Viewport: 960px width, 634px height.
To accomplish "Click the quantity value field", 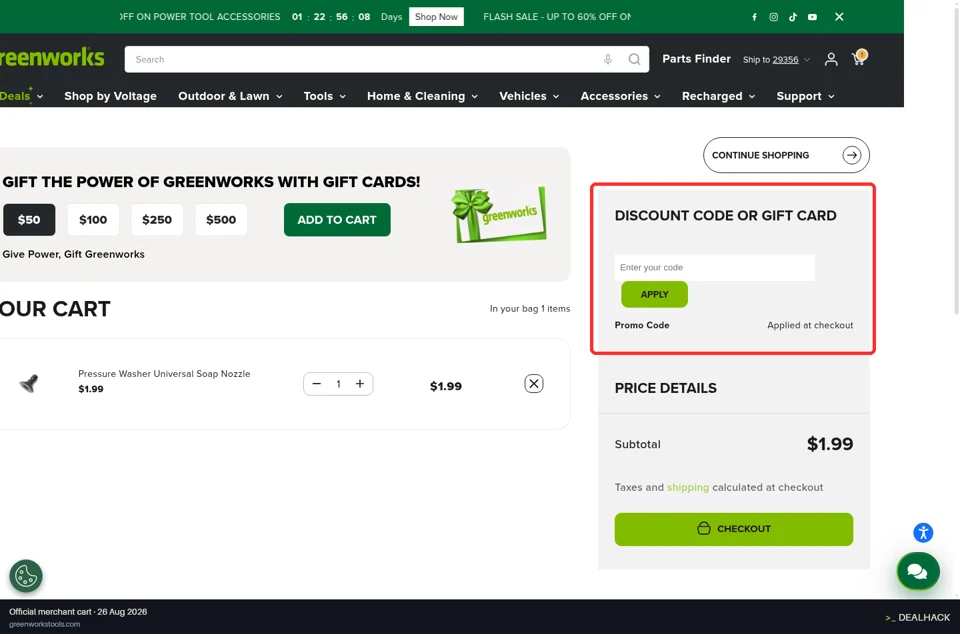I will point(338,384).
